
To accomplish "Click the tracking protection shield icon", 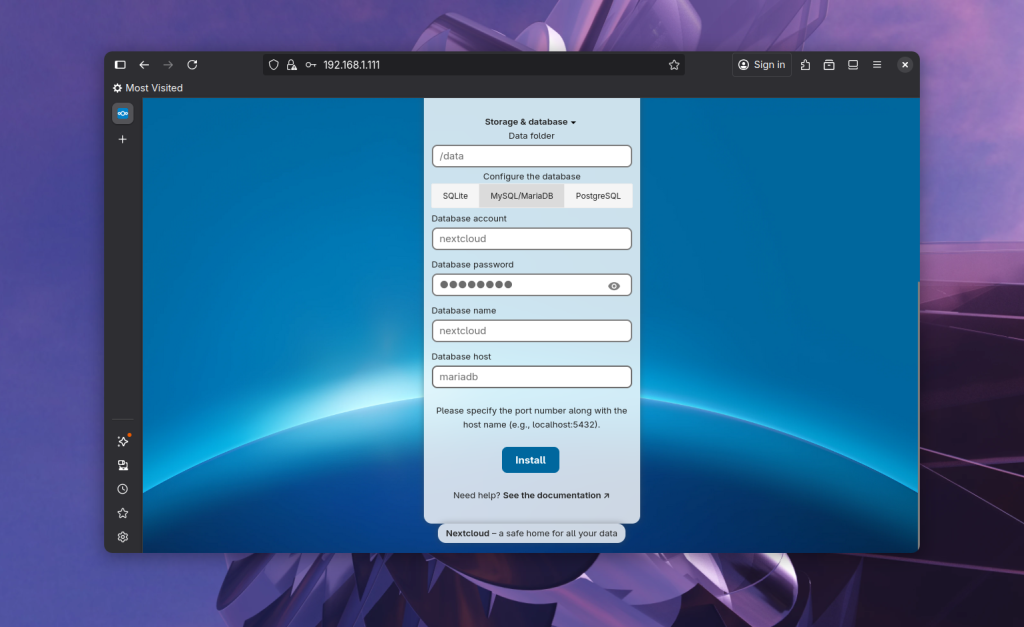I will coord(273,65).
